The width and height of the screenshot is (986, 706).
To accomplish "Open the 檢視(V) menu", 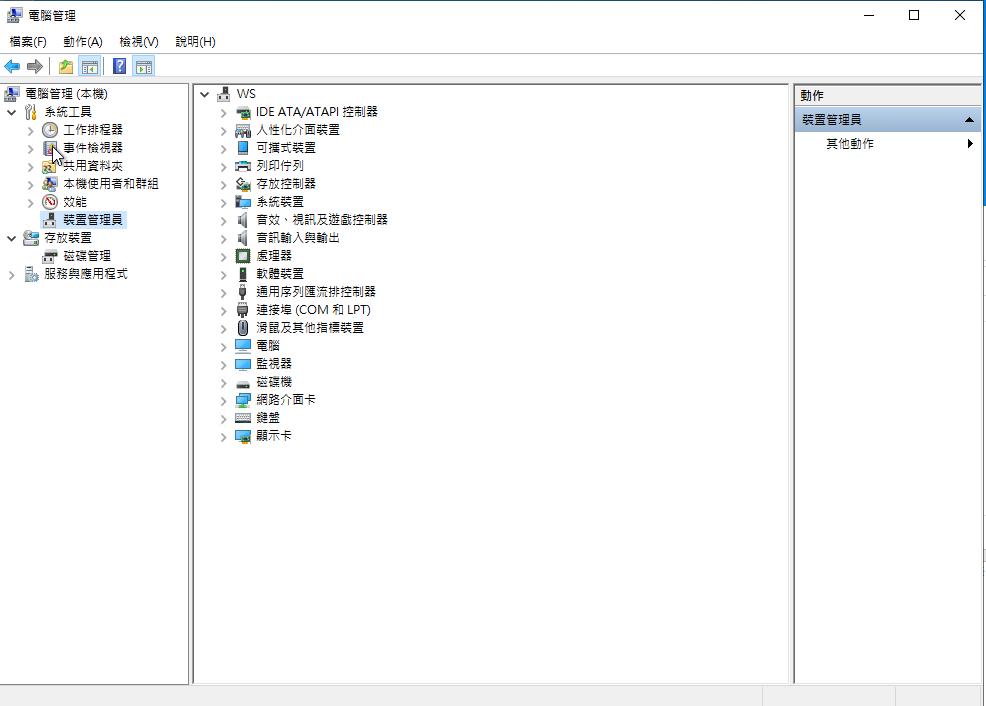I will [138, 42].
